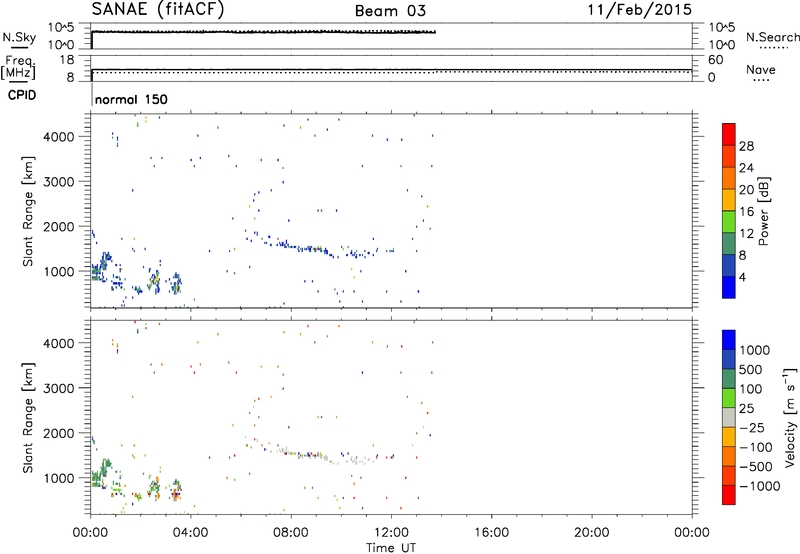
Task: Click the 4 value on Power colorbar
Action: pyautogui.click(x=742, y=278)
